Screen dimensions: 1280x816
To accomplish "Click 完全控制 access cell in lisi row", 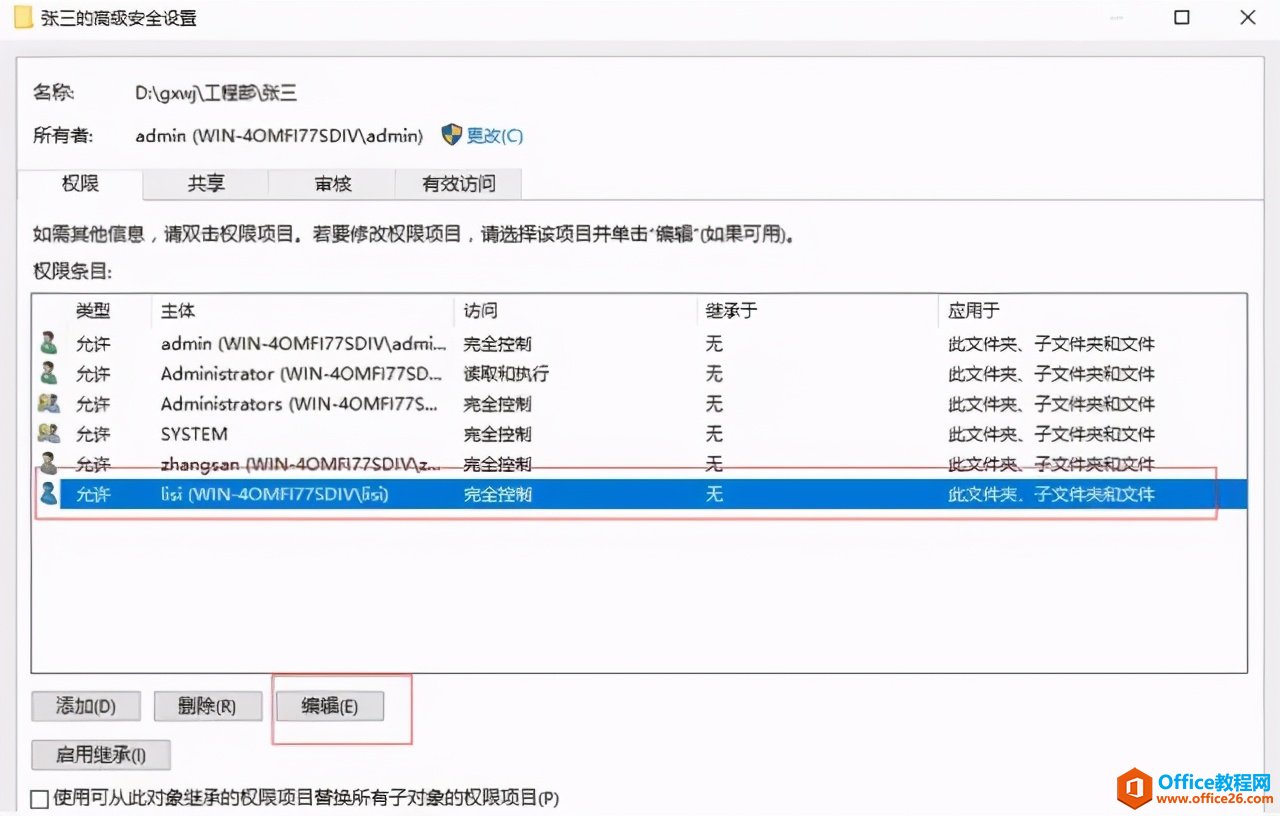I will pos(497,494).
